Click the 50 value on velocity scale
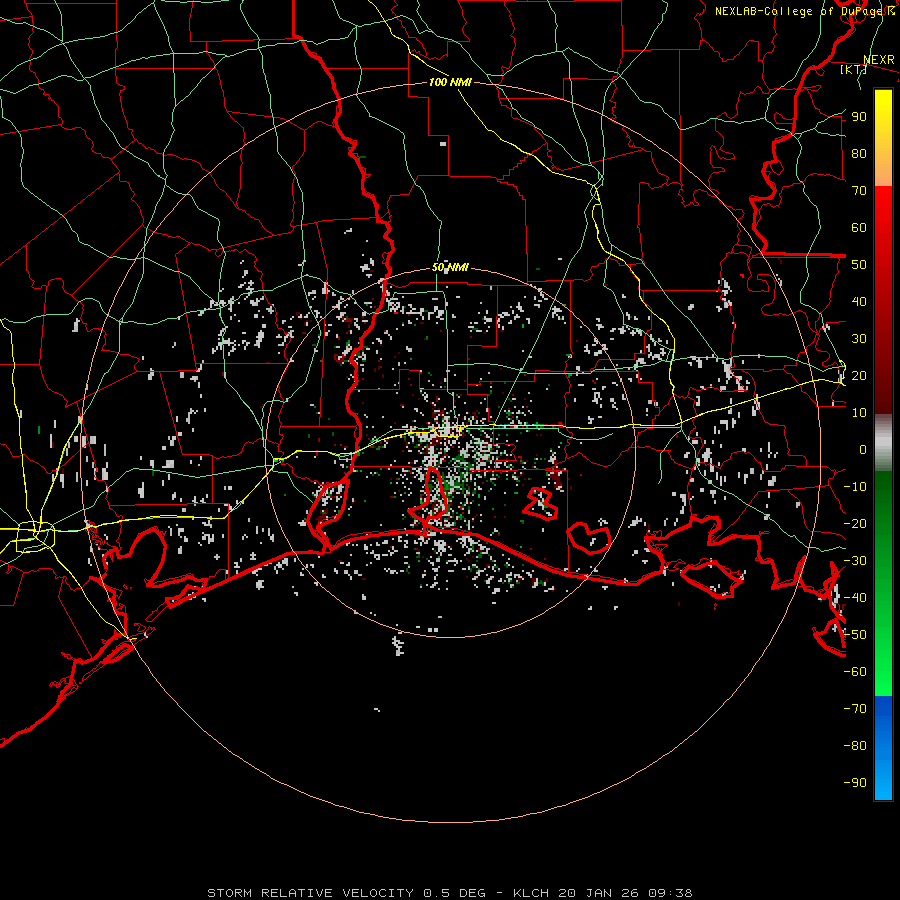 859,265
